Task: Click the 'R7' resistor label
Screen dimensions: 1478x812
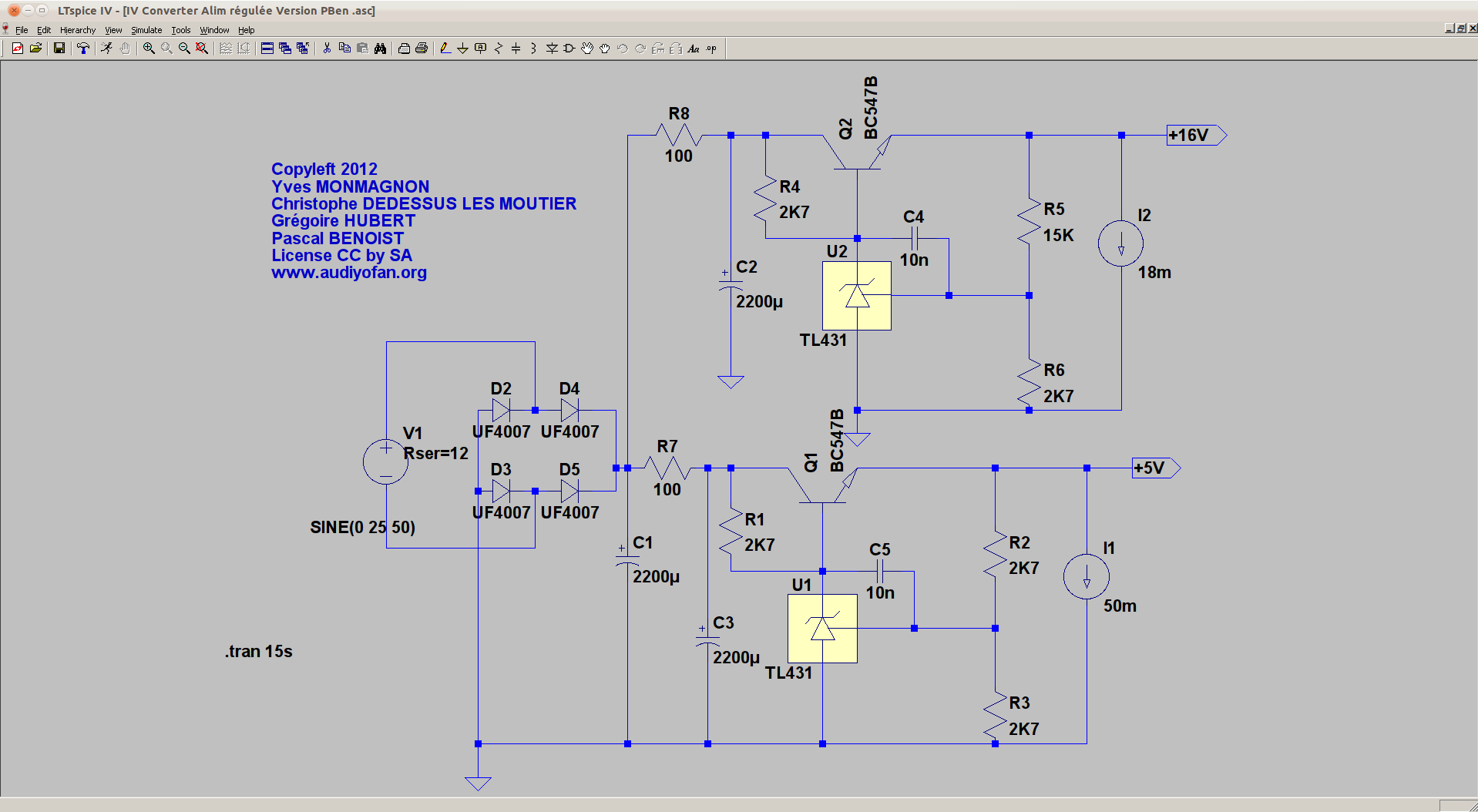Action: (667, 447)
